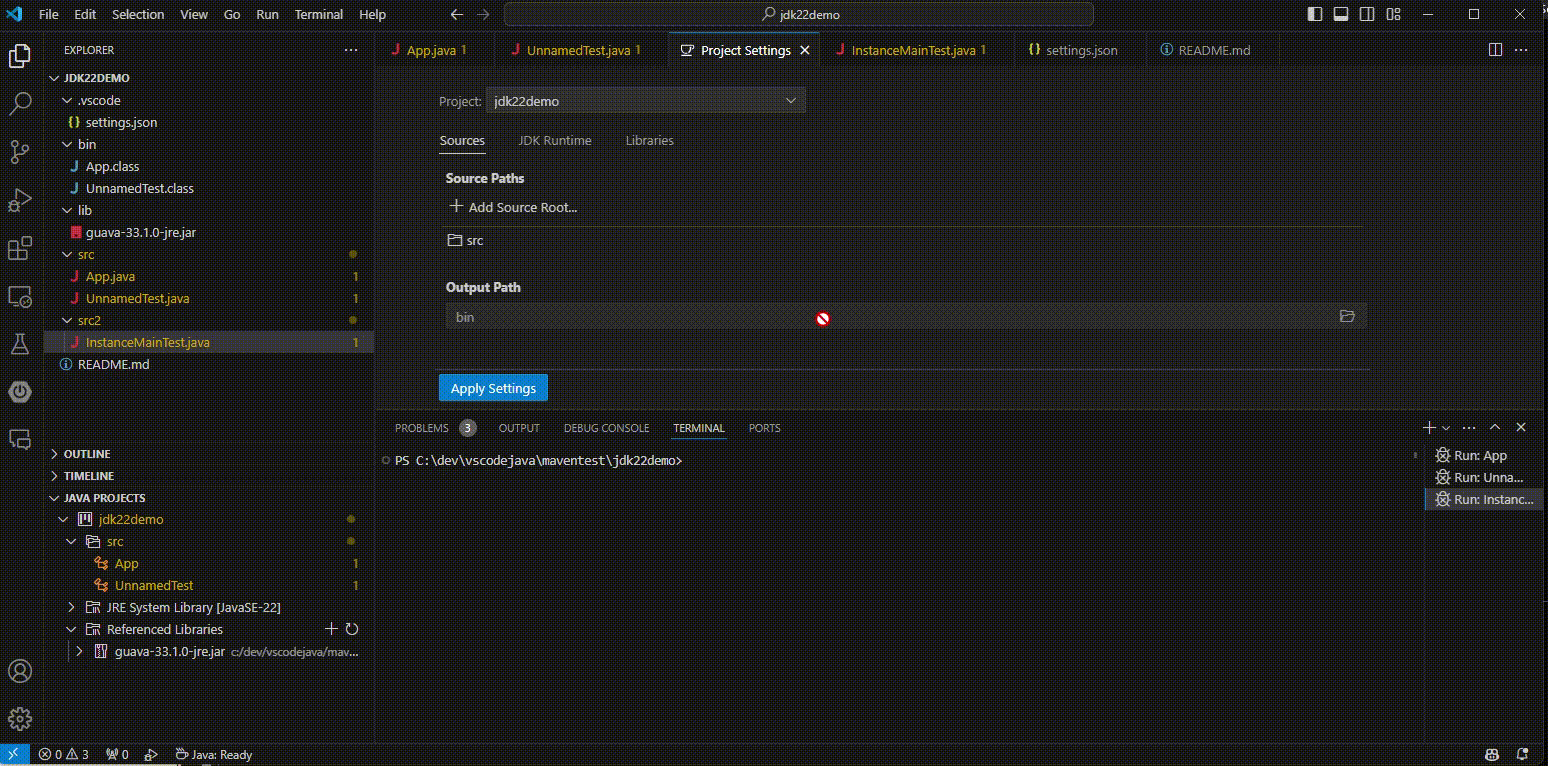Viewport: 1548px width, 766px height.
Task: Add a jar to Referenced Libraries
Action: (331, 629)
